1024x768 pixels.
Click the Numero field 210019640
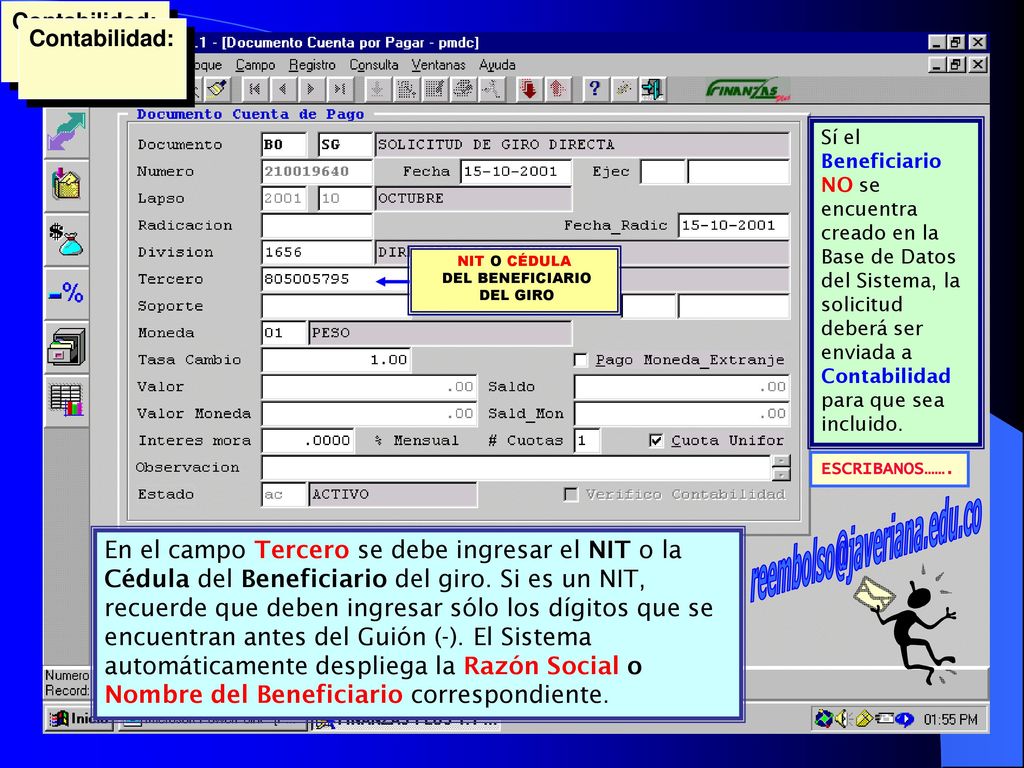(x=317, y=172)
